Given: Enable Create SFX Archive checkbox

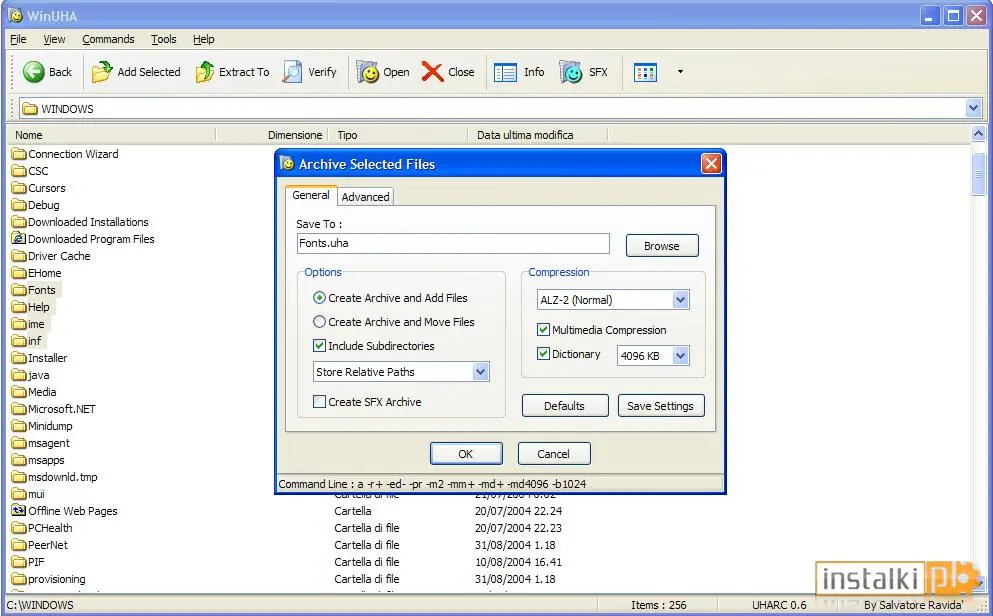Looking at the screenshot, I should pyautogui.click(x=319, y=401).
